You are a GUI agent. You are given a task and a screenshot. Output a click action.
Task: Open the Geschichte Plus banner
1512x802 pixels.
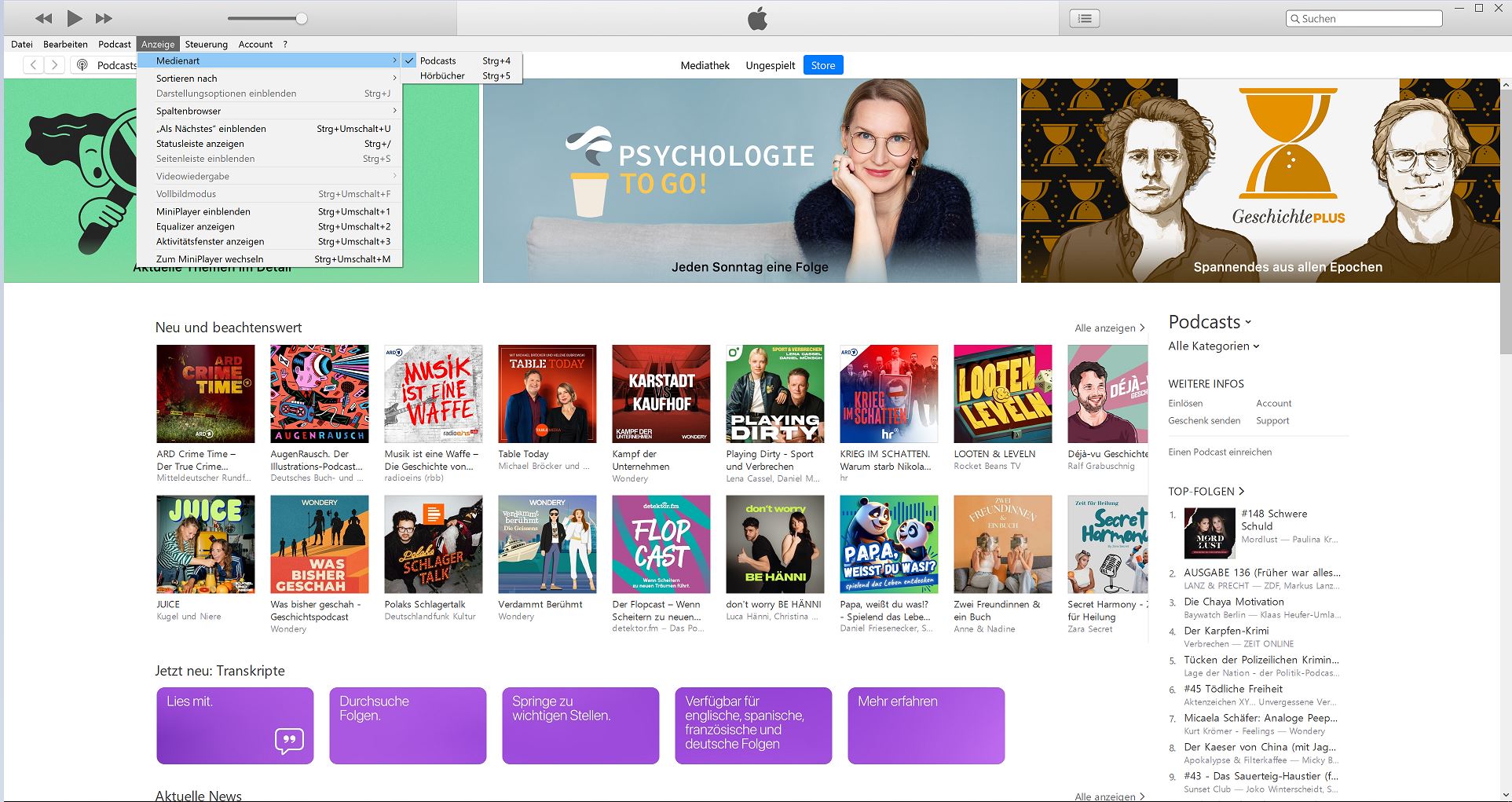(1260, 180)
